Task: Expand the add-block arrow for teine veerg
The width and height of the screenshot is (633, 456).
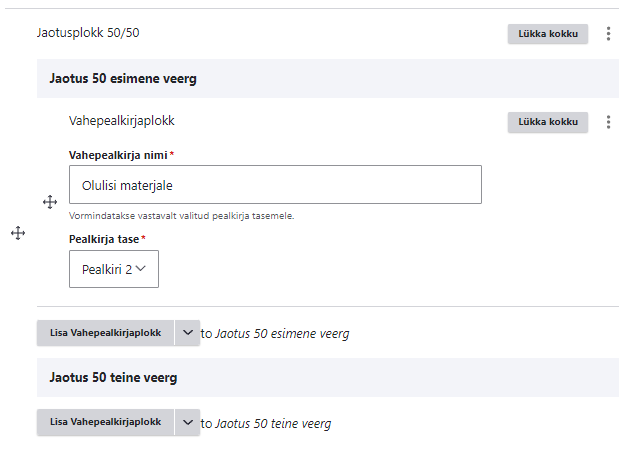Action: click(x=187, y=422)
